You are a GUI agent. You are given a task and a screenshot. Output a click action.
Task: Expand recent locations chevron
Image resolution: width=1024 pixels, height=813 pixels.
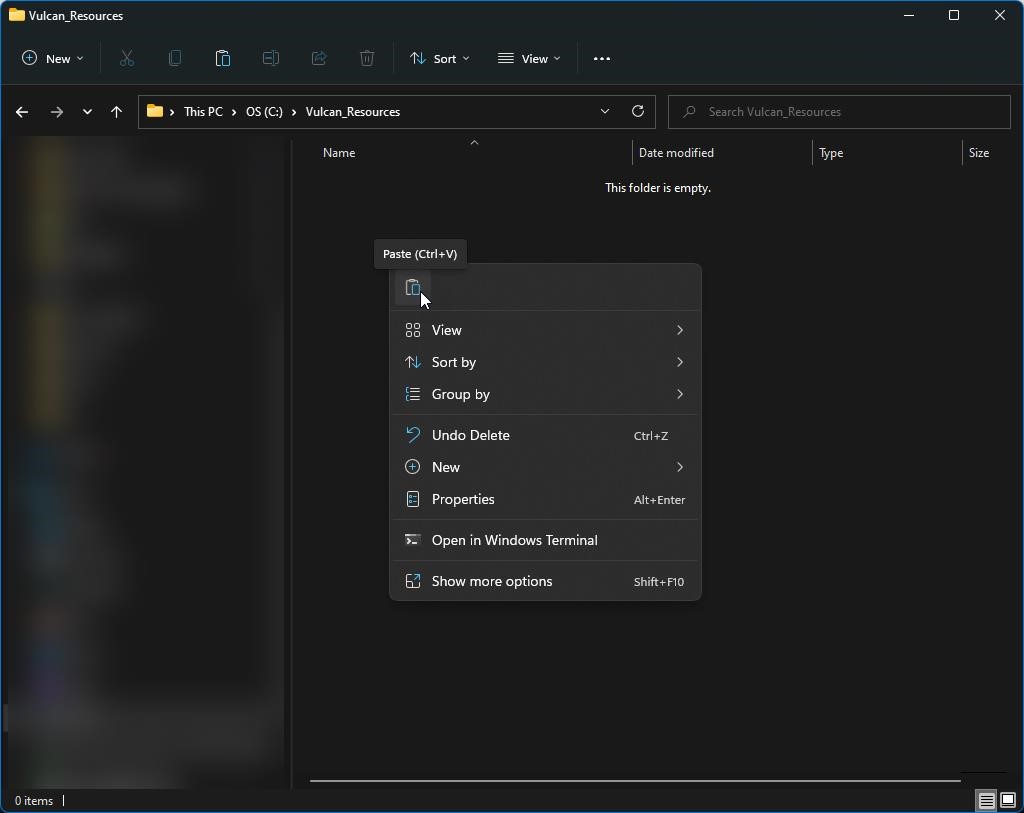[87, 112]
